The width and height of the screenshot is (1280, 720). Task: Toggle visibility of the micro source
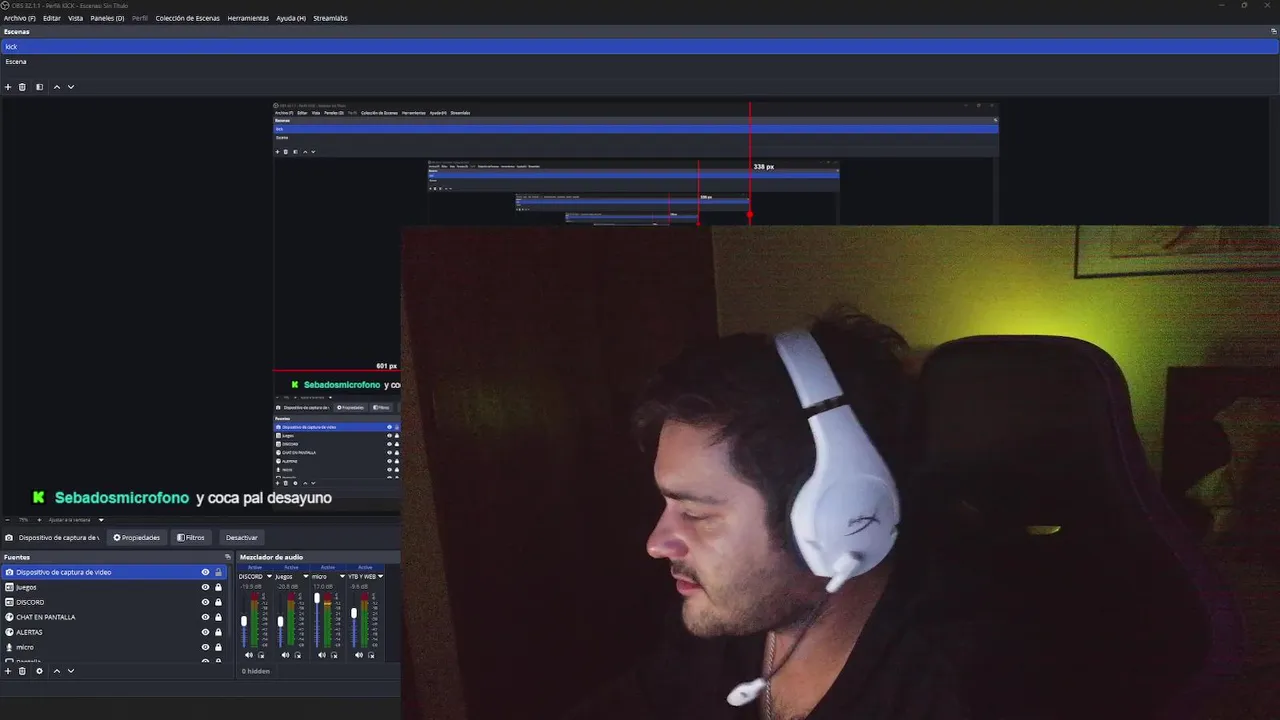pos(205,647)
